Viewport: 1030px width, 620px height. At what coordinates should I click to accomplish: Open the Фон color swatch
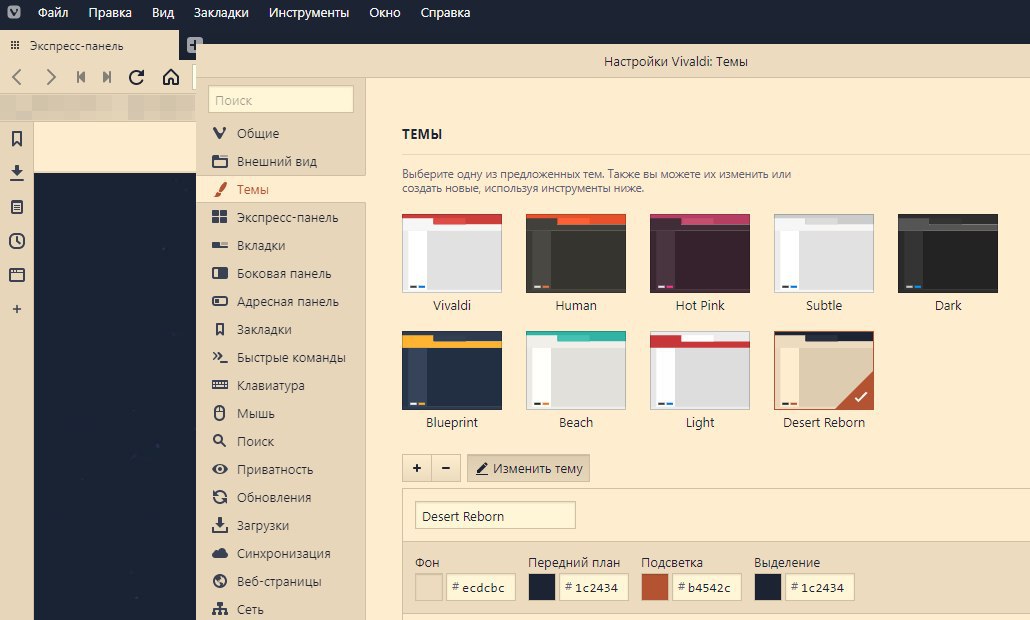point(429,587)
